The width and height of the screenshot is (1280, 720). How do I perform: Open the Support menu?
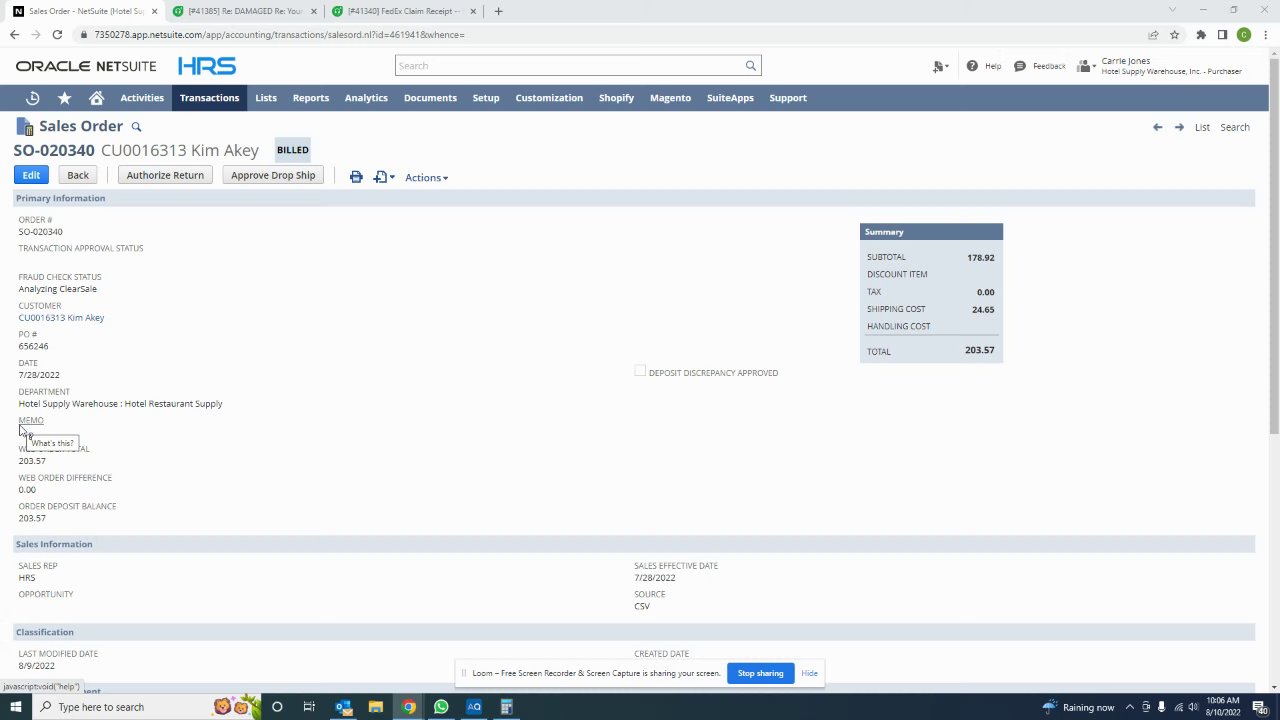click(788, 98)
